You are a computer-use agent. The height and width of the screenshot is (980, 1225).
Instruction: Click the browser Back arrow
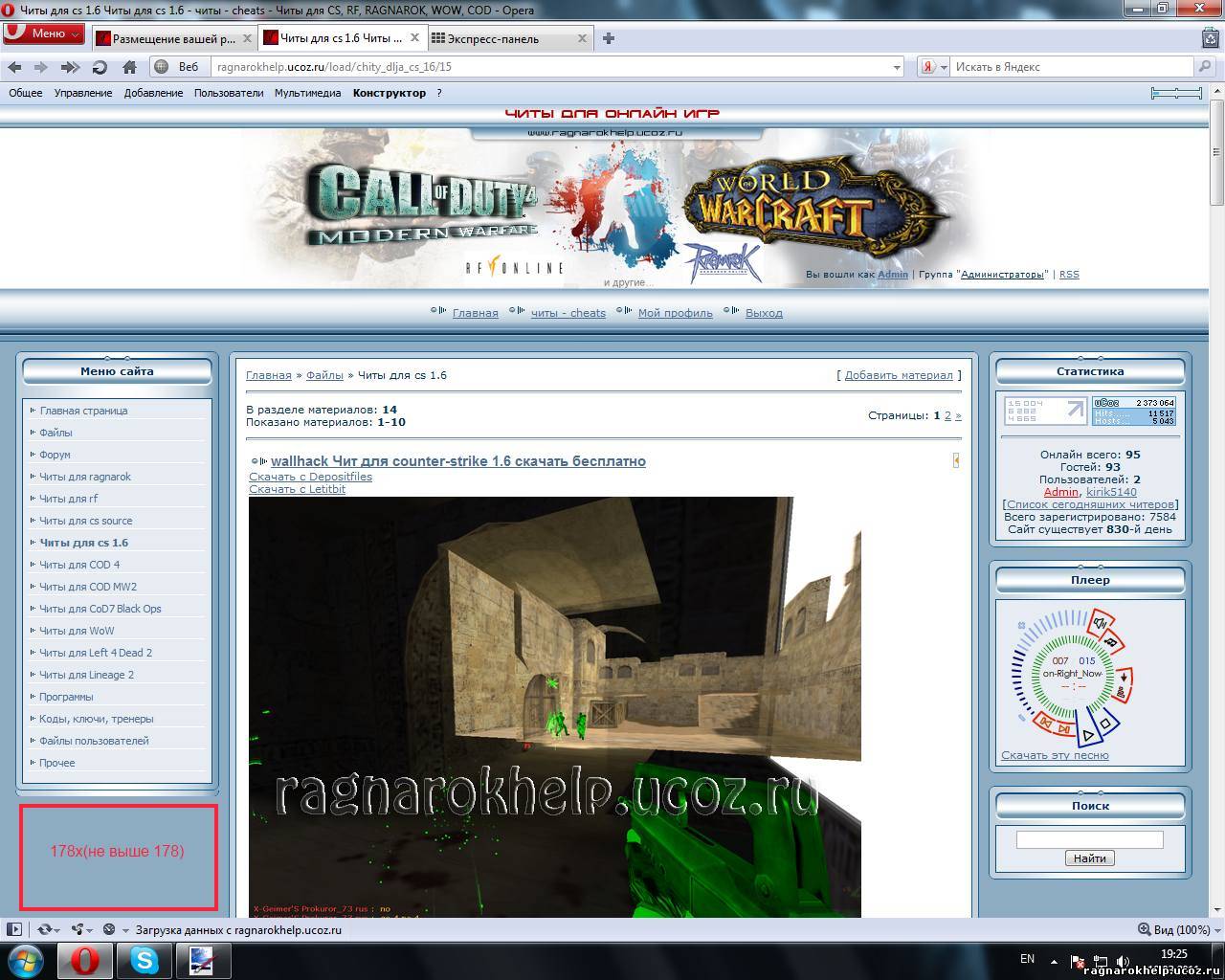click(14, 67)
